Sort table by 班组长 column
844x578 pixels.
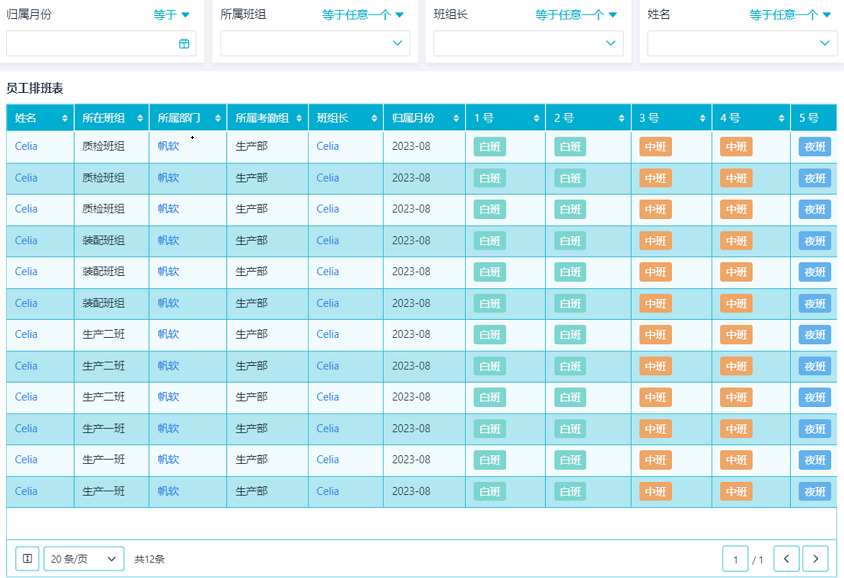click(x=375, y=118)
